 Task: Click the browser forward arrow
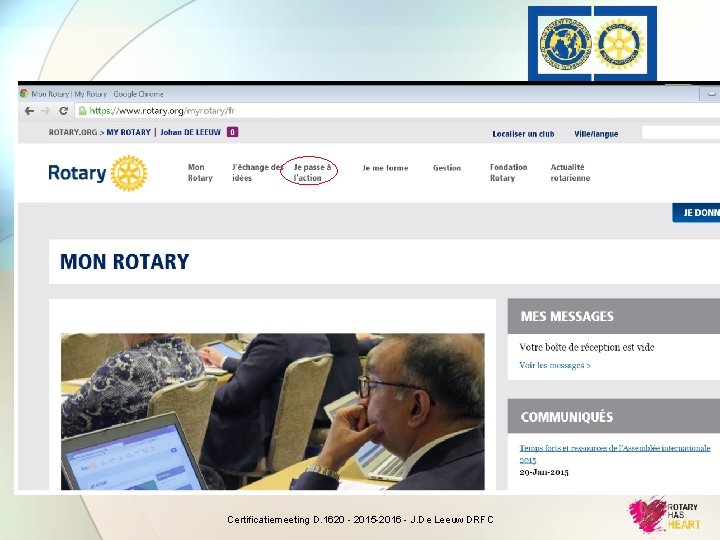(x=45, y=111)
